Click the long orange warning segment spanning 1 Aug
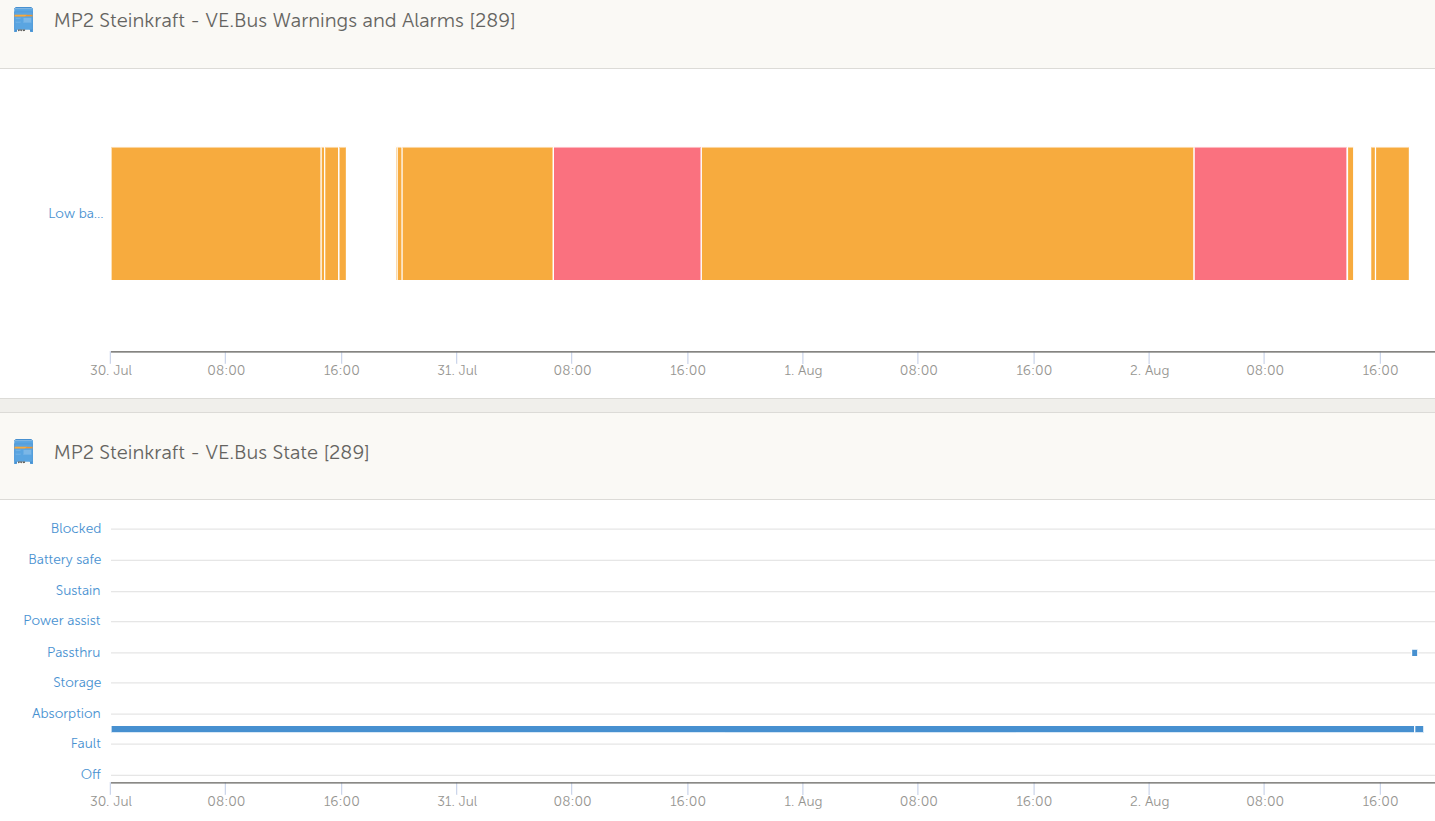This screenshot has height=821, width=1435. point(947,213)
